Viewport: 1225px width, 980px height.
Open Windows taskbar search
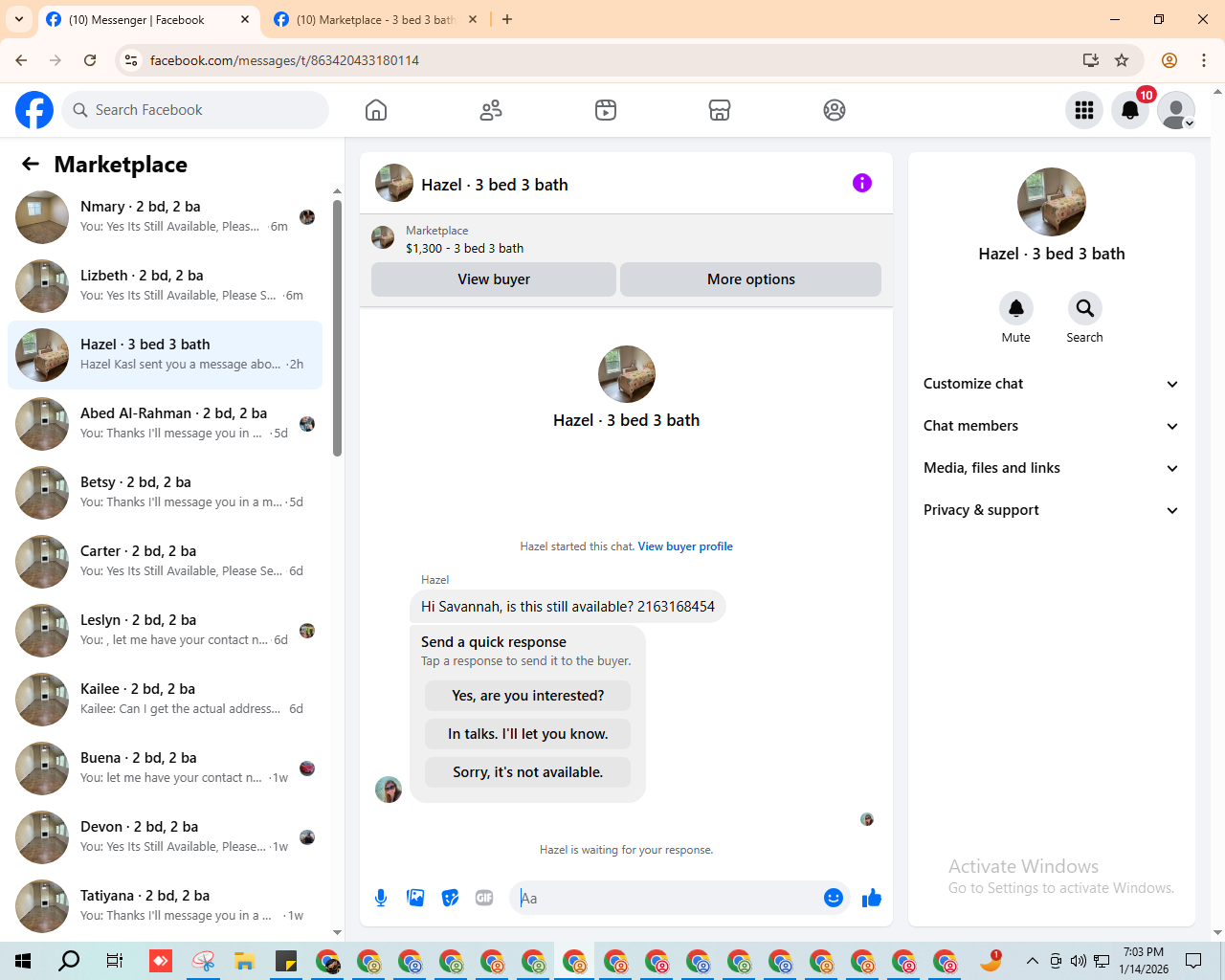[x=69, y=961]
